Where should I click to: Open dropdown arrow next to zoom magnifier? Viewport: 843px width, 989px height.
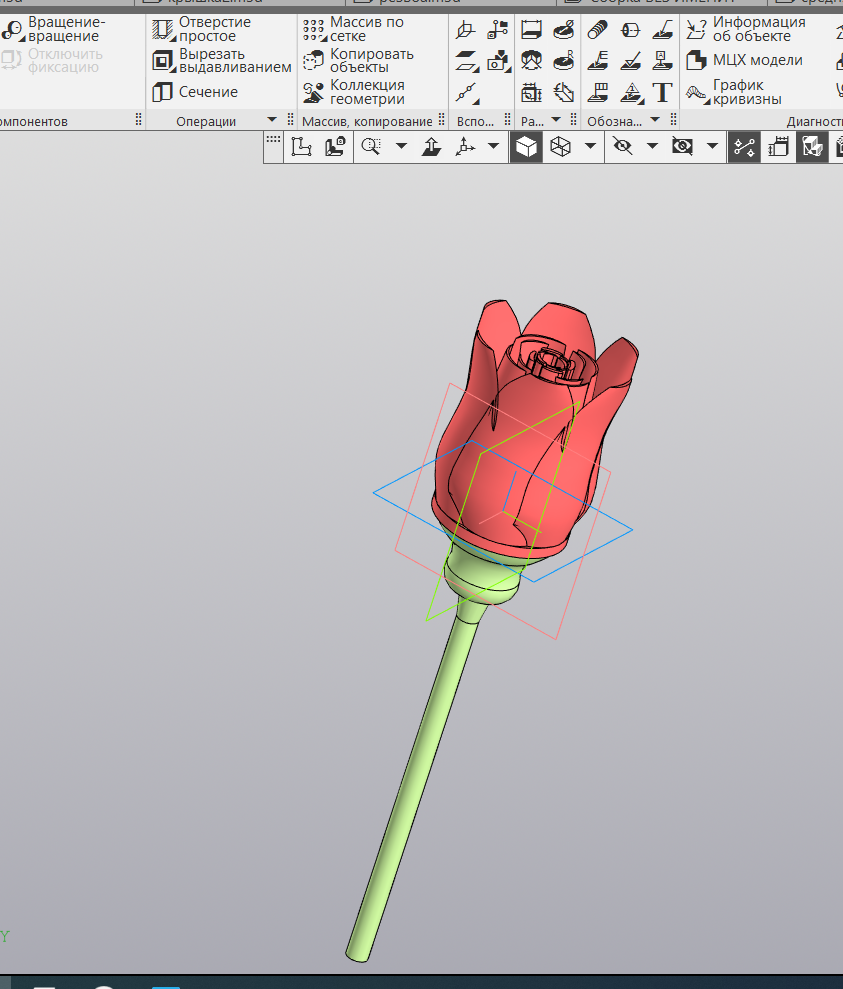[401, 147]
